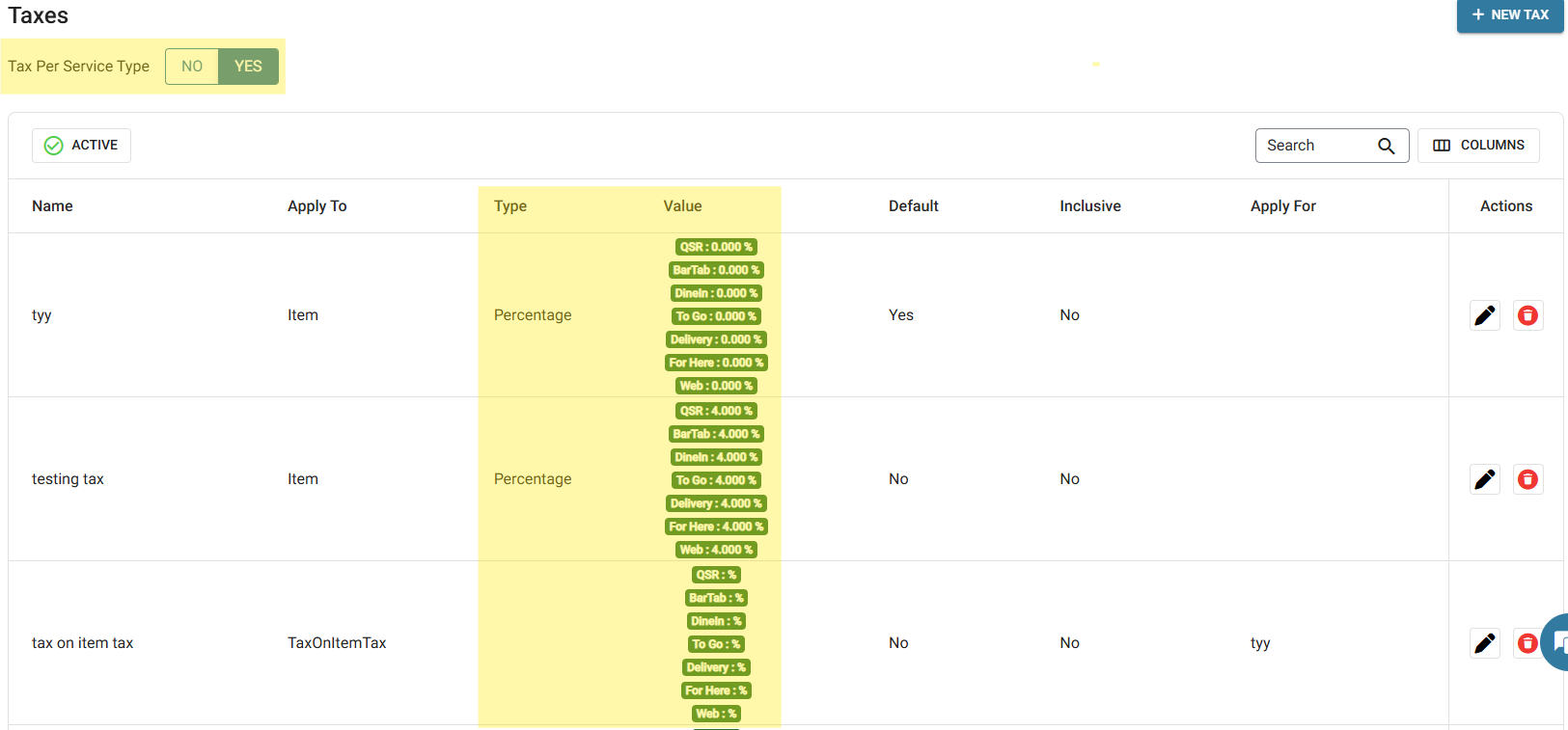Delete the testing tax row
This screenshot has width=1568, height=730.
pos(1527,479)
